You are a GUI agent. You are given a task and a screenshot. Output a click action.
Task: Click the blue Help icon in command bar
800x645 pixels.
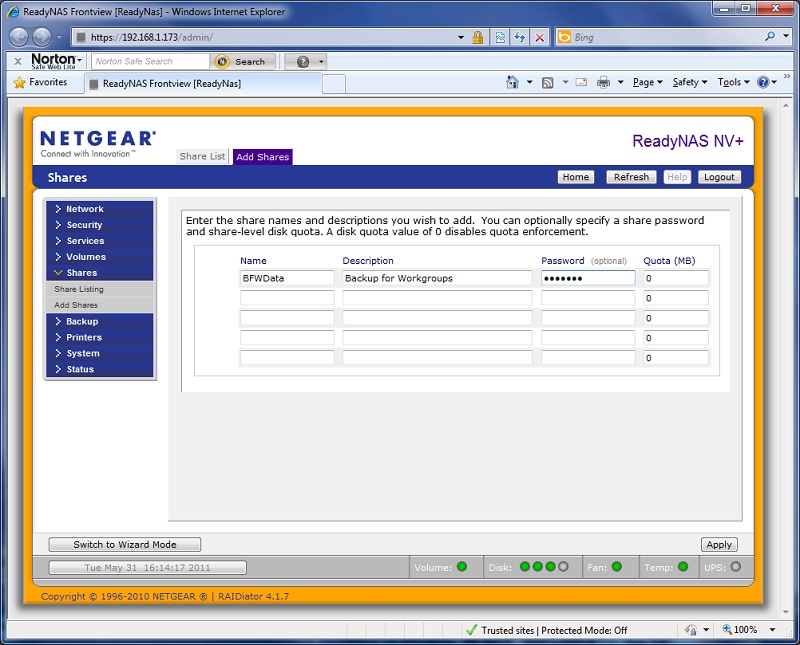[x=763, y=82]
